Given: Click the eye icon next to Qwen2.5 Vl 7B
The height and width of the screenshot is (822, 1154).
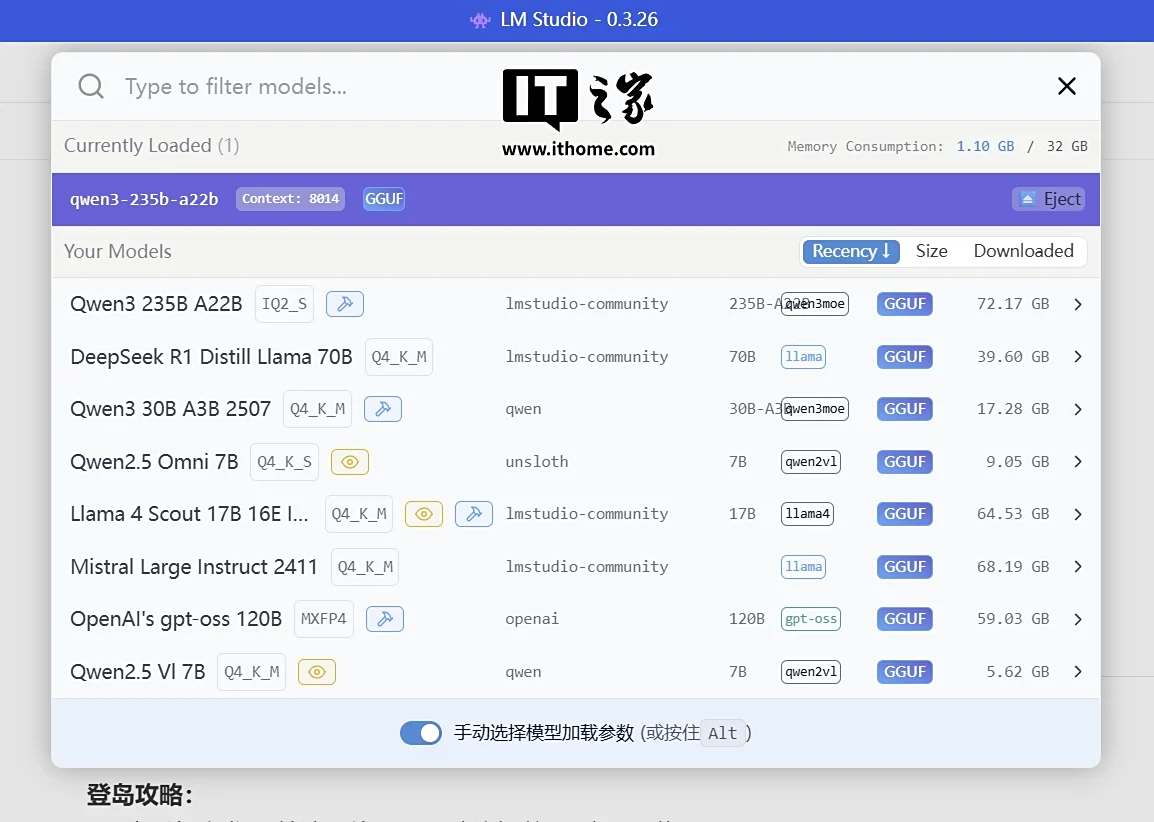Looking at the screenshot, I should 317,671.
